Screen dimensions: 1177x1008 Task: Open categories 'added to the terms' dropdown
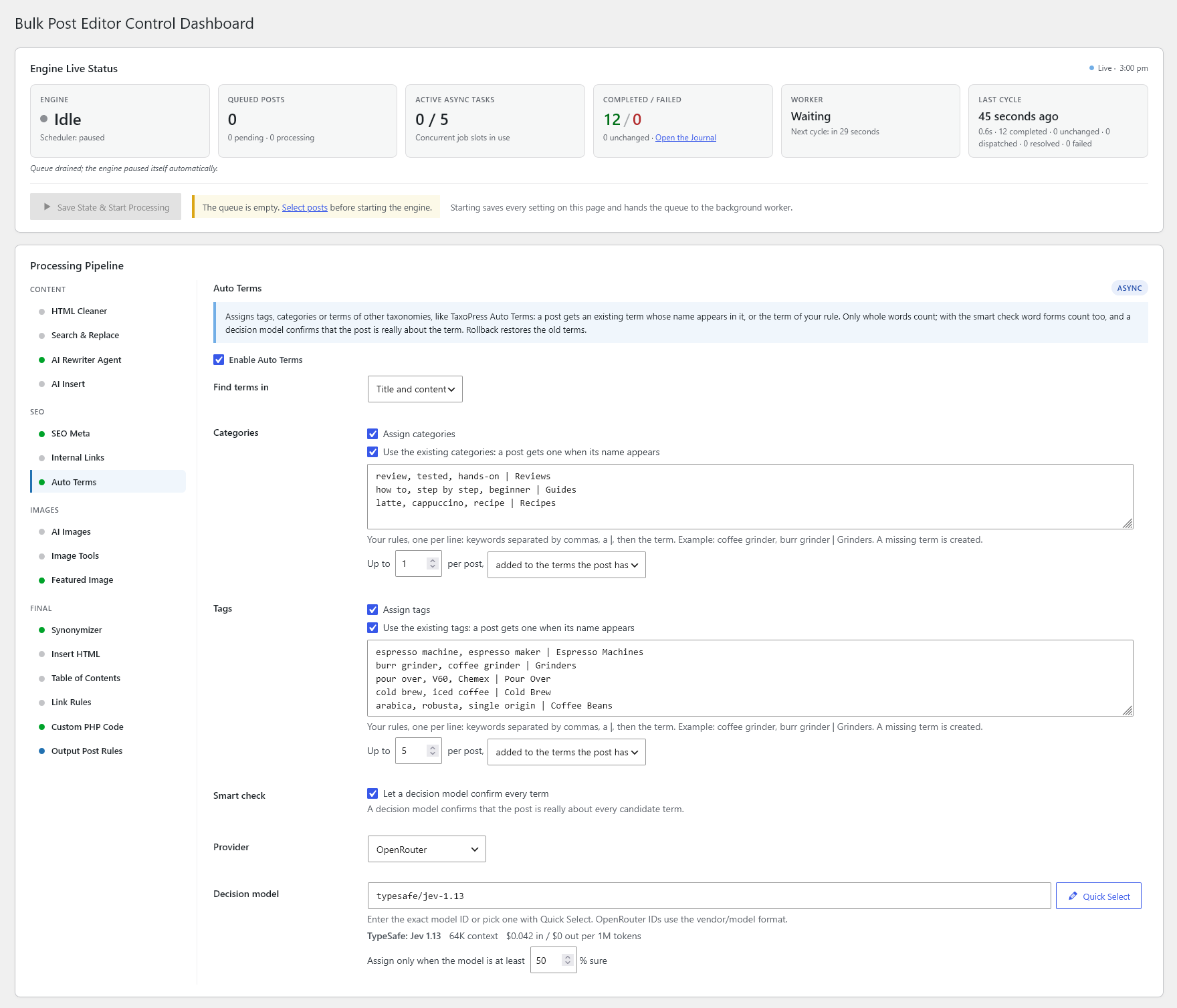[x=566, y=565]
